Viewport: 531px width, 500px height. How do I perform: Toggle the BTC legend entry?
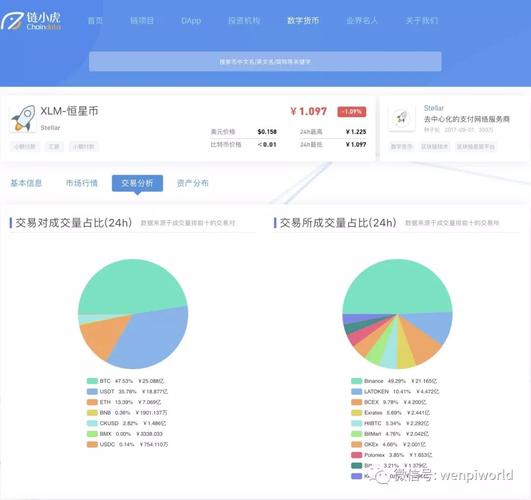click(125, 381)
